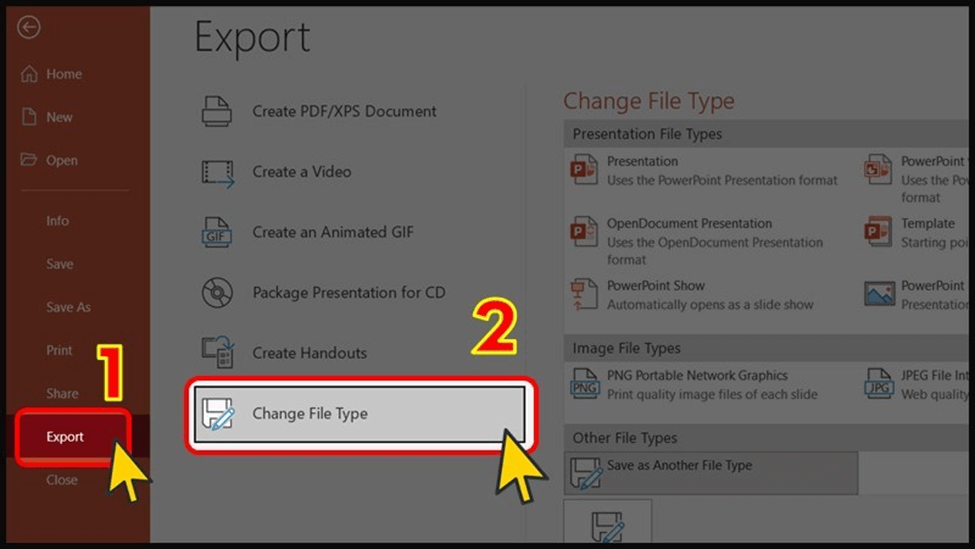Click the printer icon for PDF/XPS

point(217,111)
